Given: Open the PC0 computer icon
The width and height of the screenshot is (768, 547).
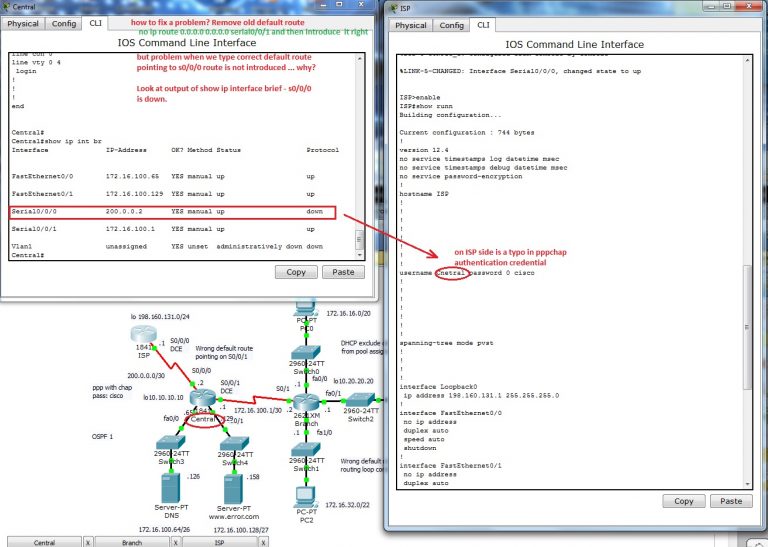Looking at the screenshot, I should pos(306,308).
